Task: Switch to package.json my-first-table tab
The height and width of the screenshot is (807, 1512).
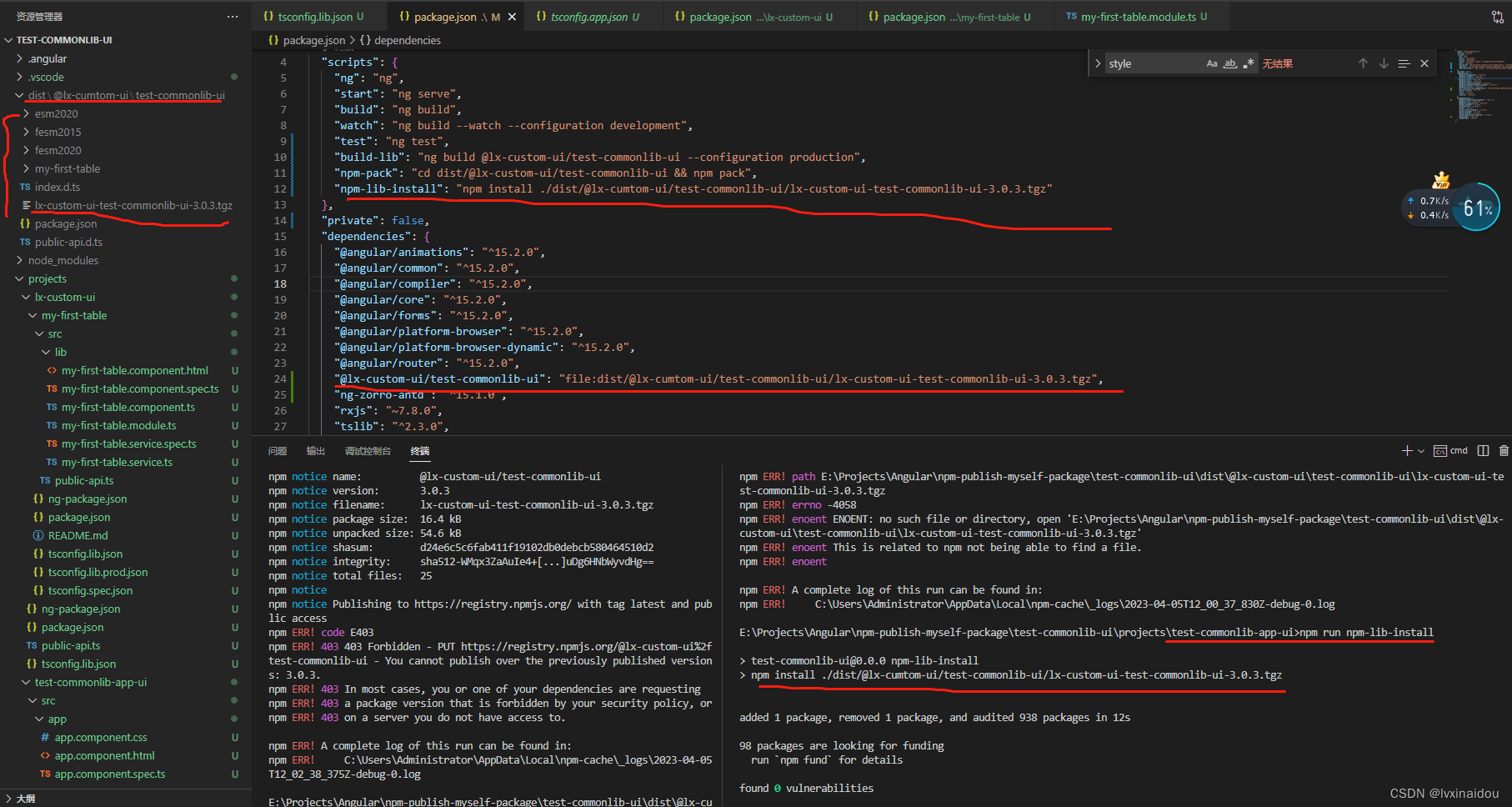Action: (x=955, y=17)
